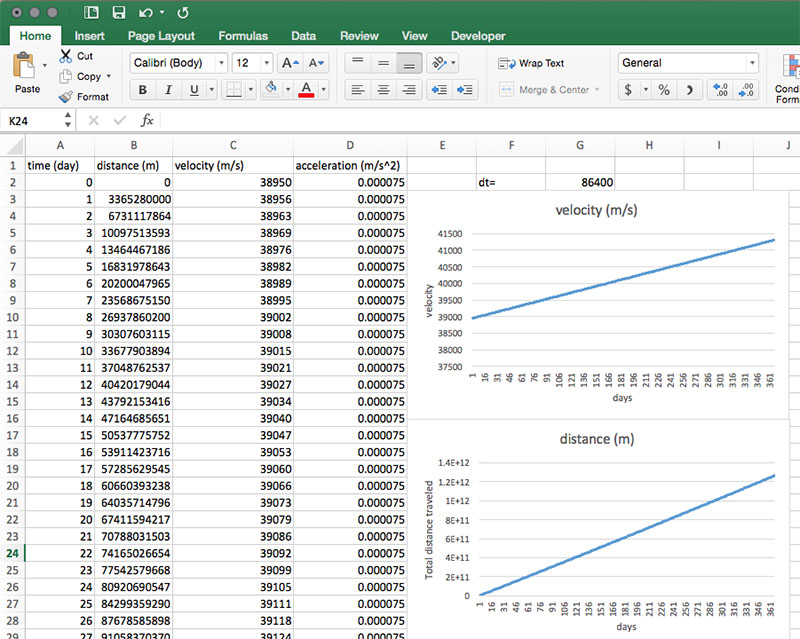Open the Page Layout tab
800x639 pixels.
click(161, 36)
